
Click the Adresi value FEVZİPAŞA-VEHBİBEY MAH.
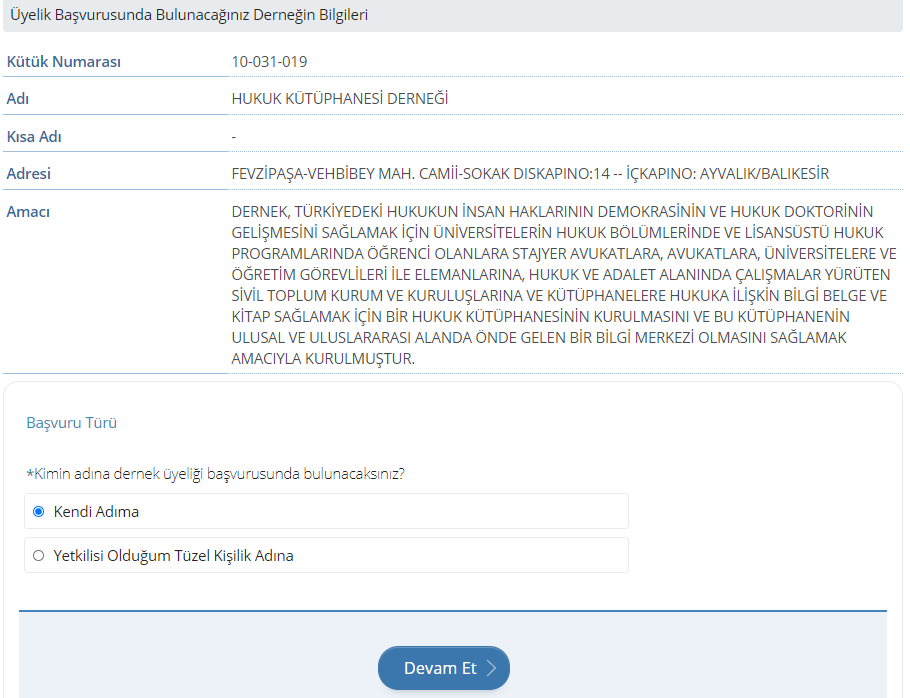(530, 173)
